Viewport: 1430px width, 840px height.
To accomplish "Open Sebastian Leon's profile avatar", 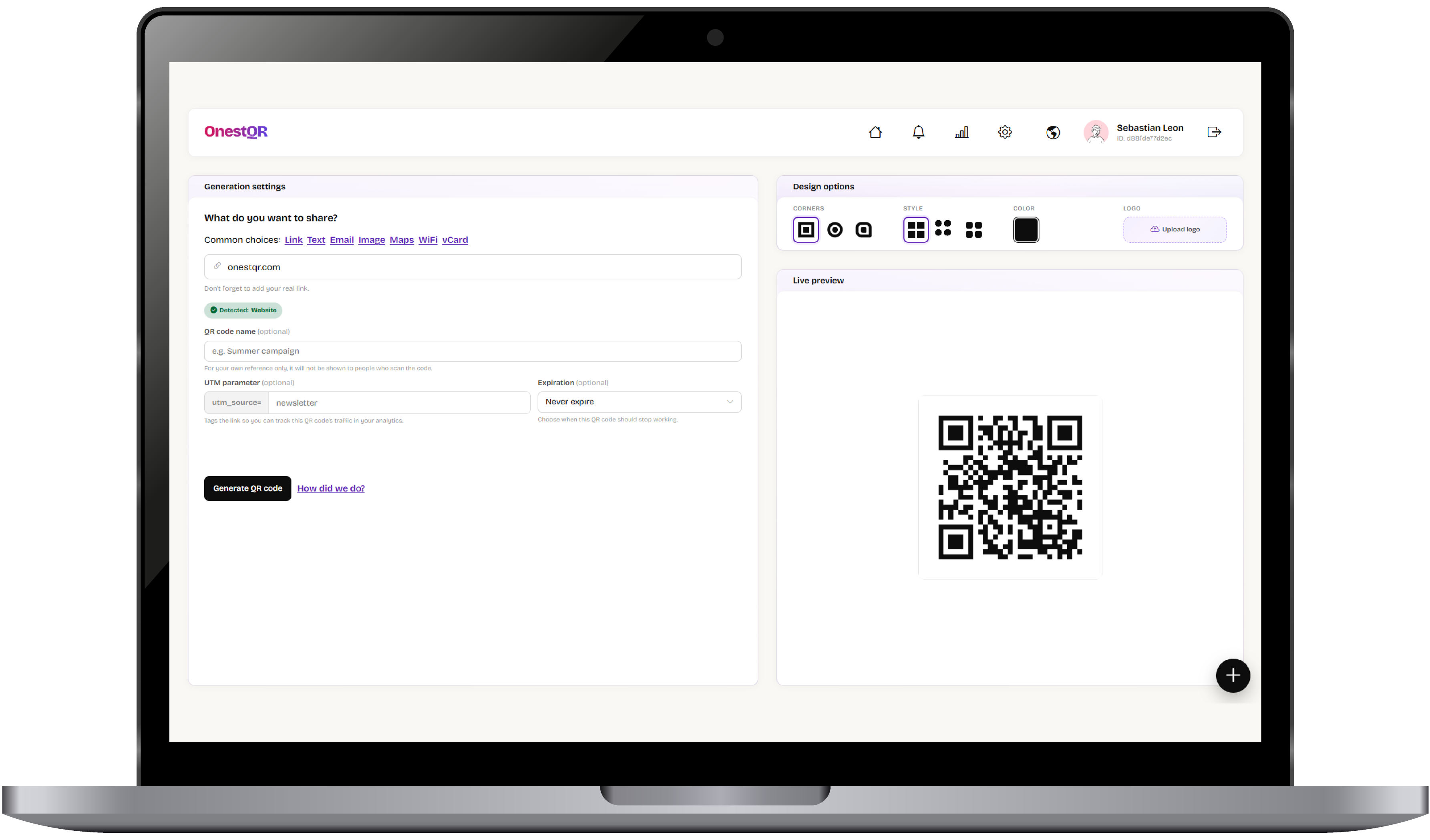I will click(x=1096, y=132).
